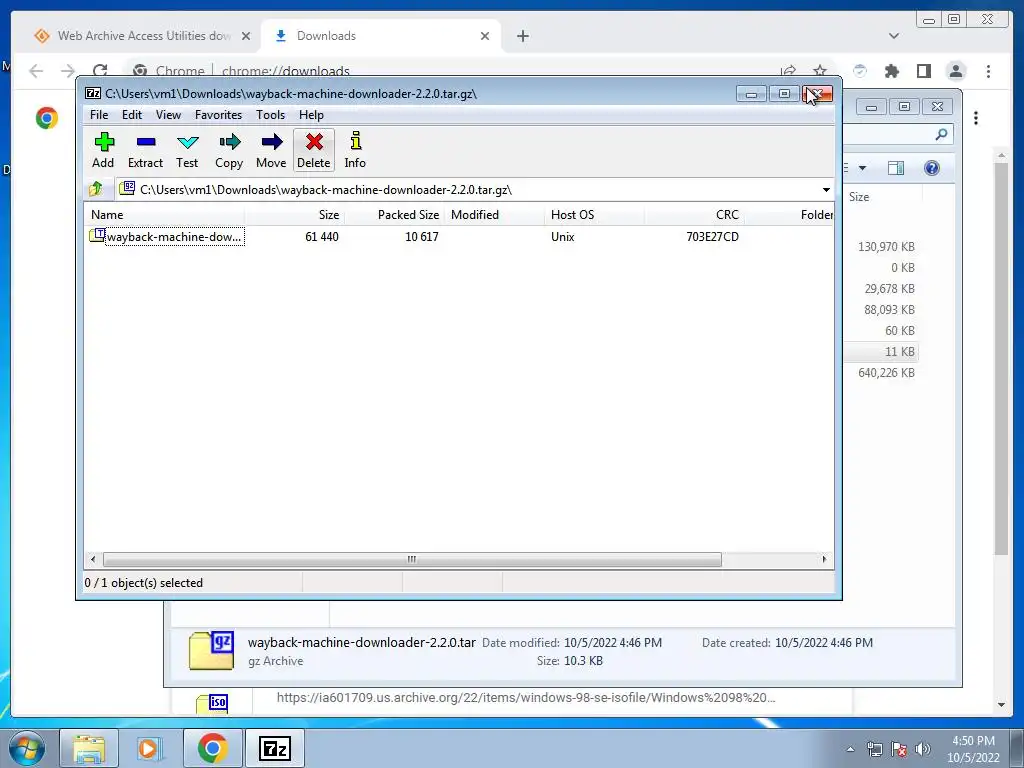Screen dimensions: 1024x768
Task: Click the archive.org Windows 98 download link
Action: pos(526,697)
